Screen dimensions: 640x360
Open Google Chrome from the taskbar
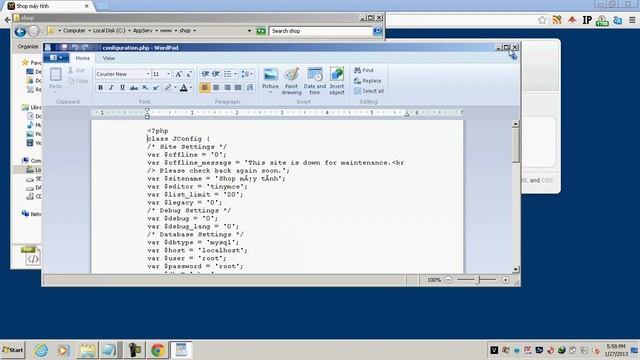158,350
